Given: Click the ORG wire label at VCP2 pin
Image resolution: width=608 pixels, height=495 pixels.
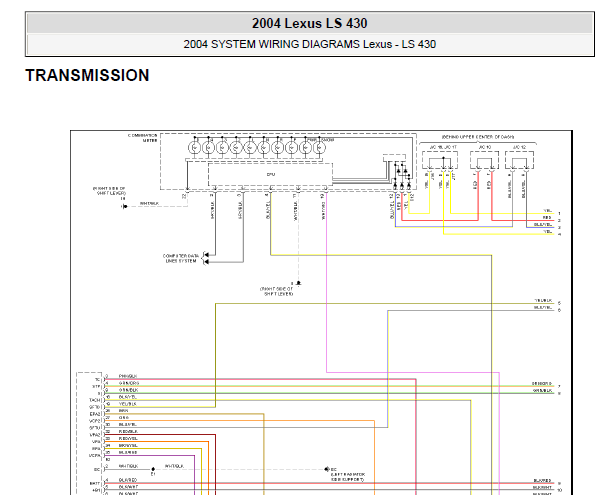Looking at the screenshot, I should point(123,417).
